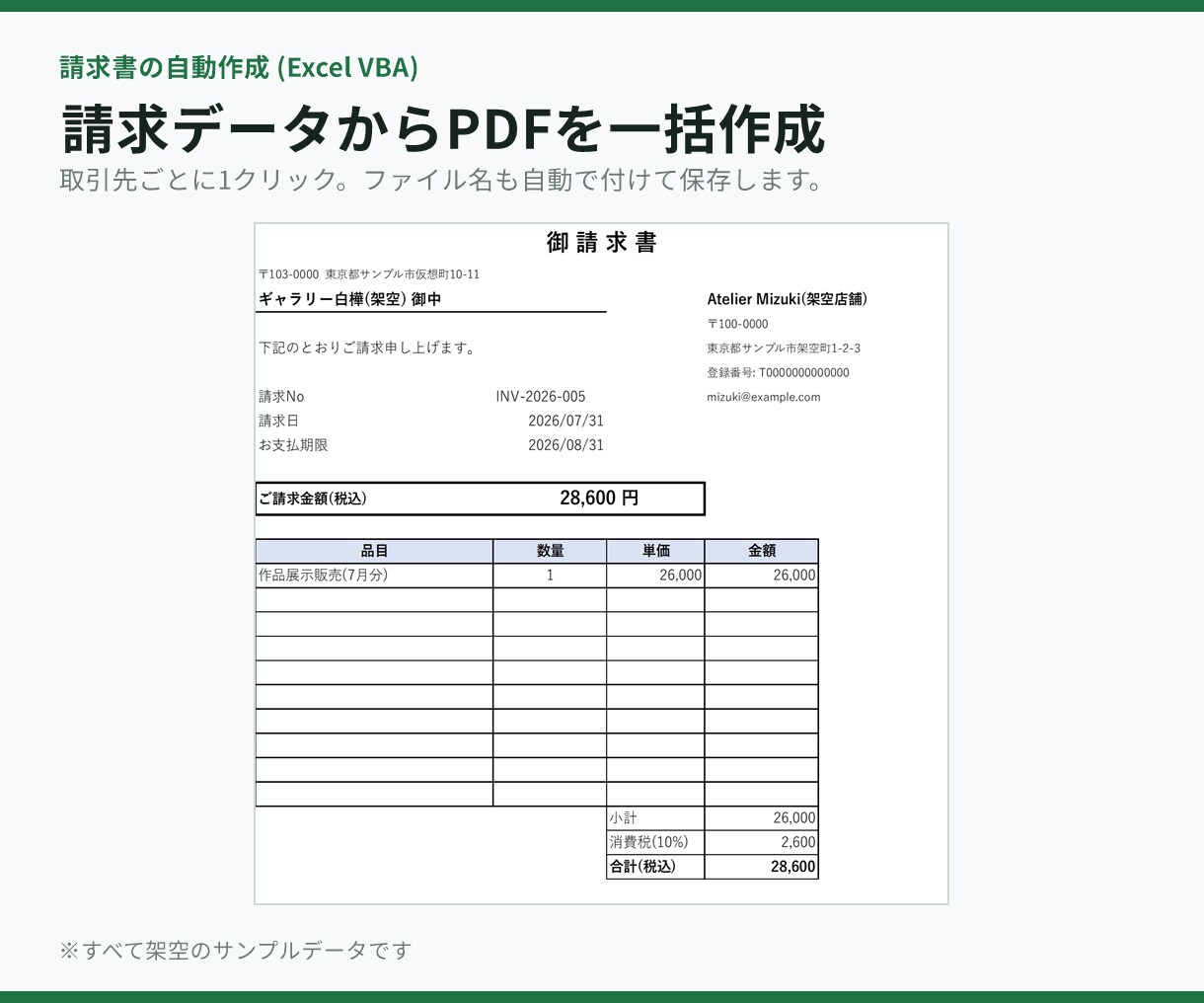The height and width of the screenshot is (1003, 1204).
Task: Click the title 請求データからPDFを一括作成
Action: (442, 128)
